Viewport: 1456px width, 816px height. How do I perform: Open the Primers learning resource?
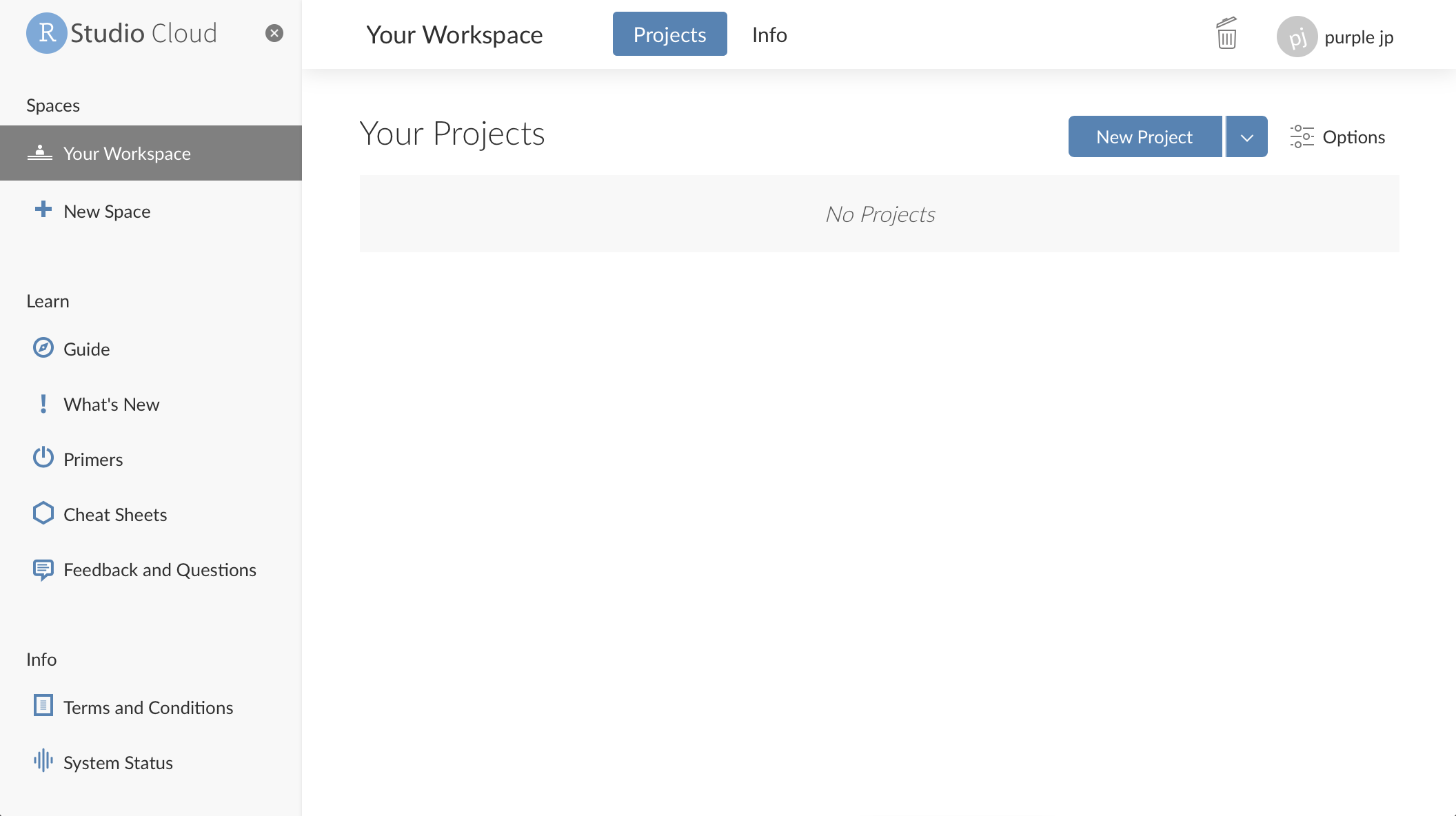click(x=93, y=459)
